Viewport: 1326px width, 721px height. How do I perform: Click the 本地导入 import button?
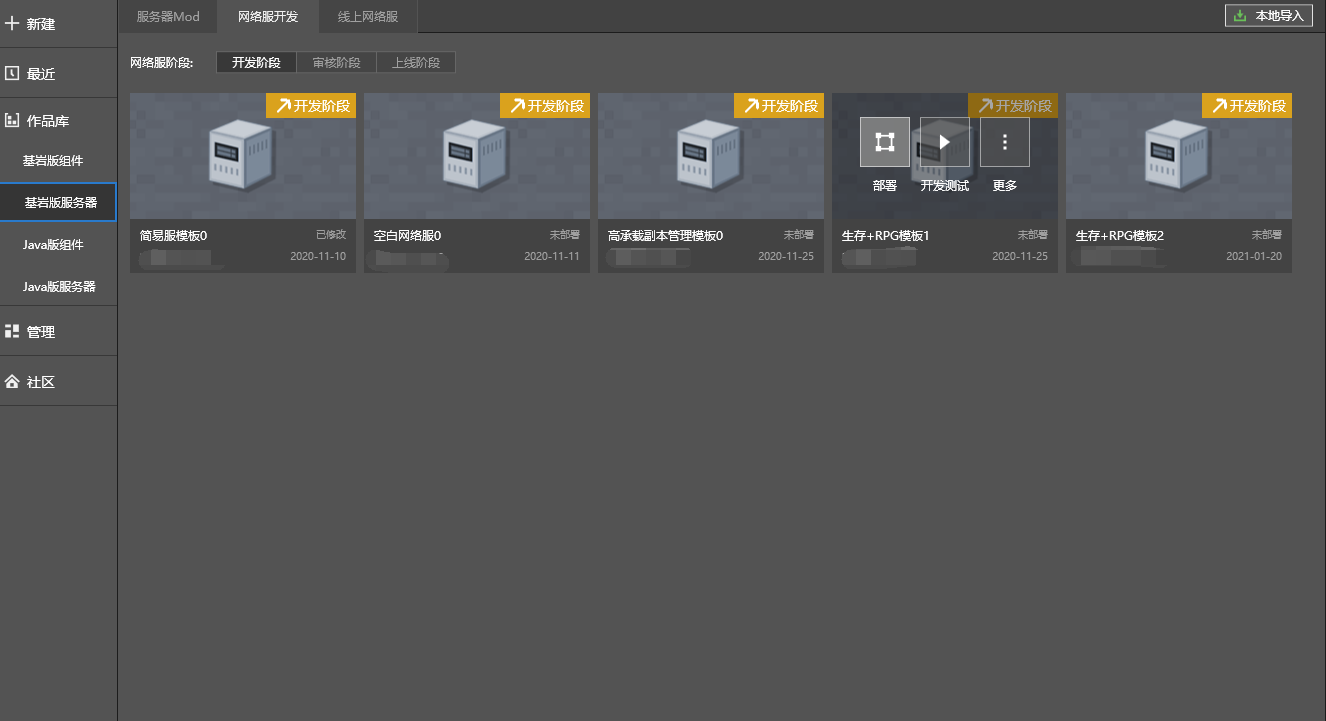1269,15
